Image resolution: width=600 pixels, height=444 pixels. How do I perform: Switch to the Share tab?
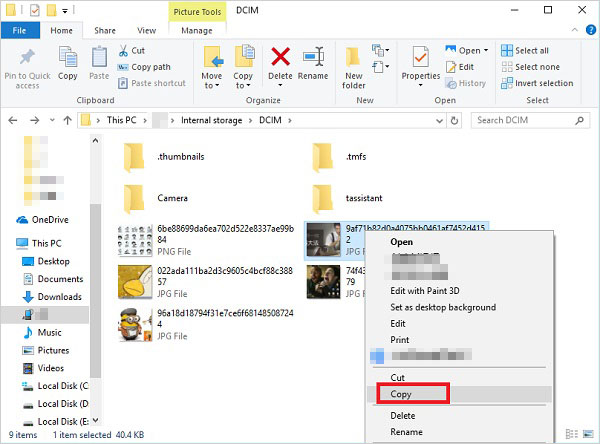(x=105, y=31)
